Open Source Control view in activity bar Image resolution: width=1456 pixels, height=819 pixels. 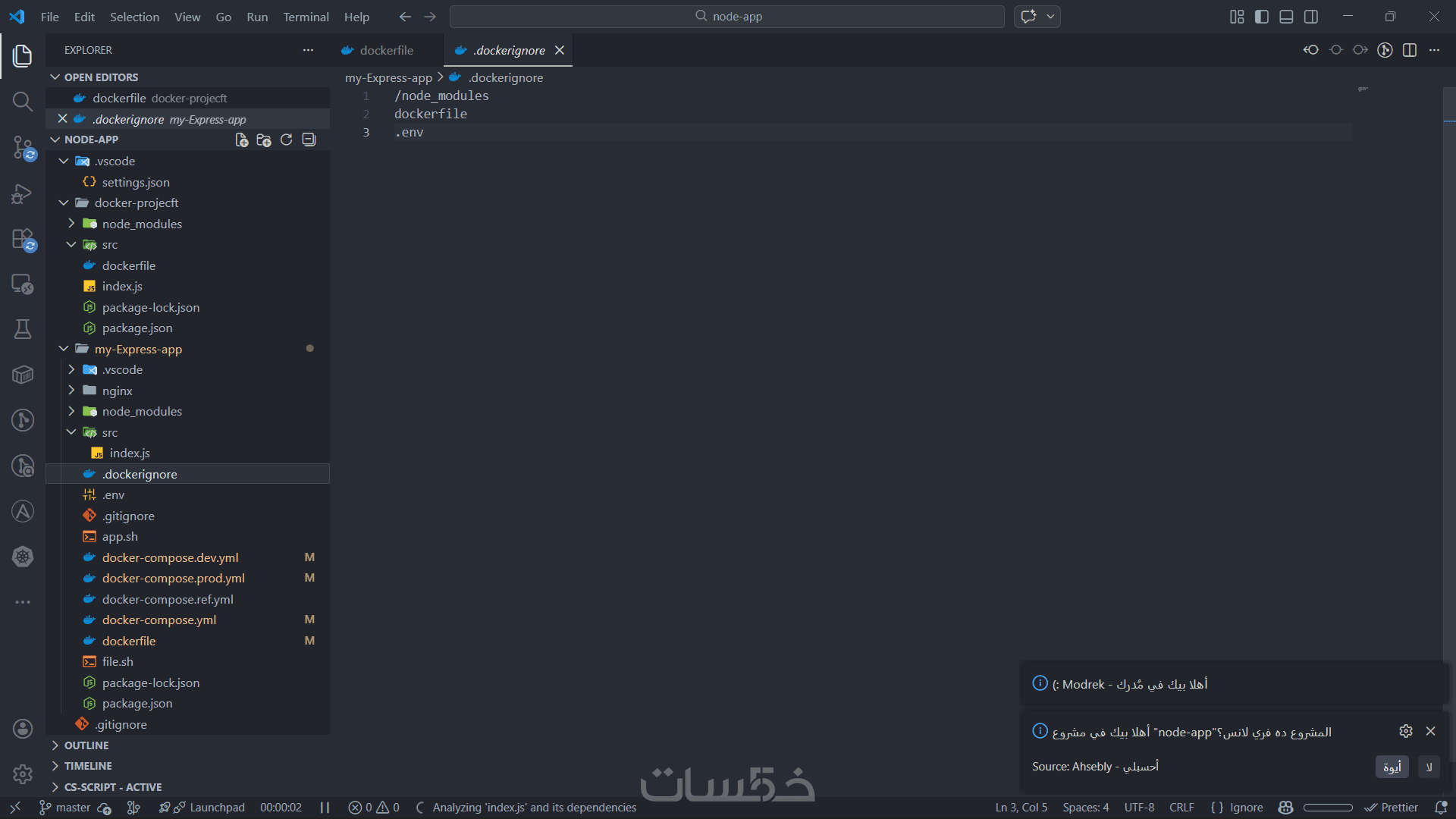coord(23,147)
